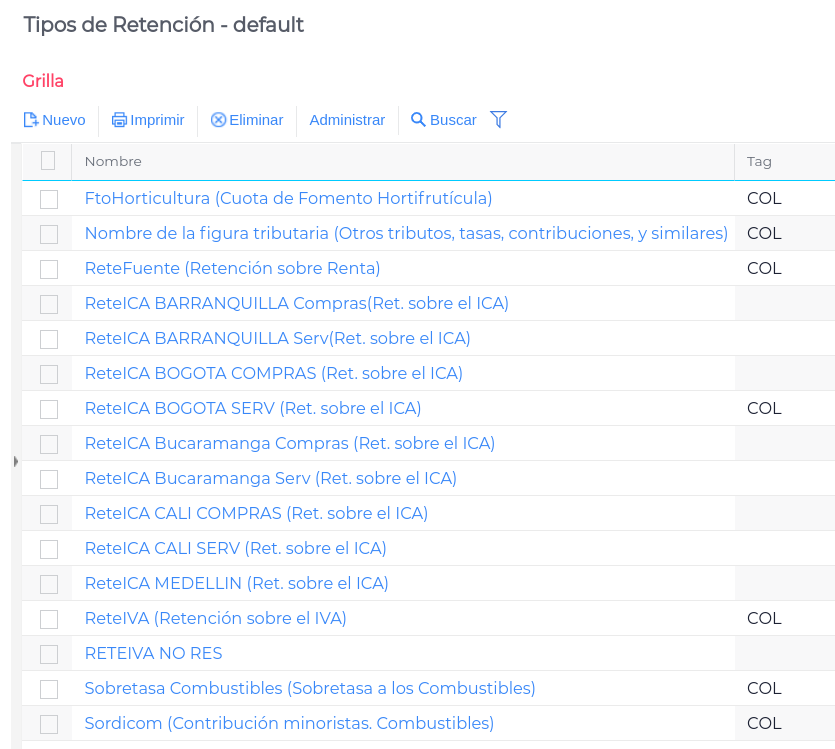Toggle the select-all header checkbox
Viewport: 835px width, 749px height.
pyautogui.click(x=48, y=161)
